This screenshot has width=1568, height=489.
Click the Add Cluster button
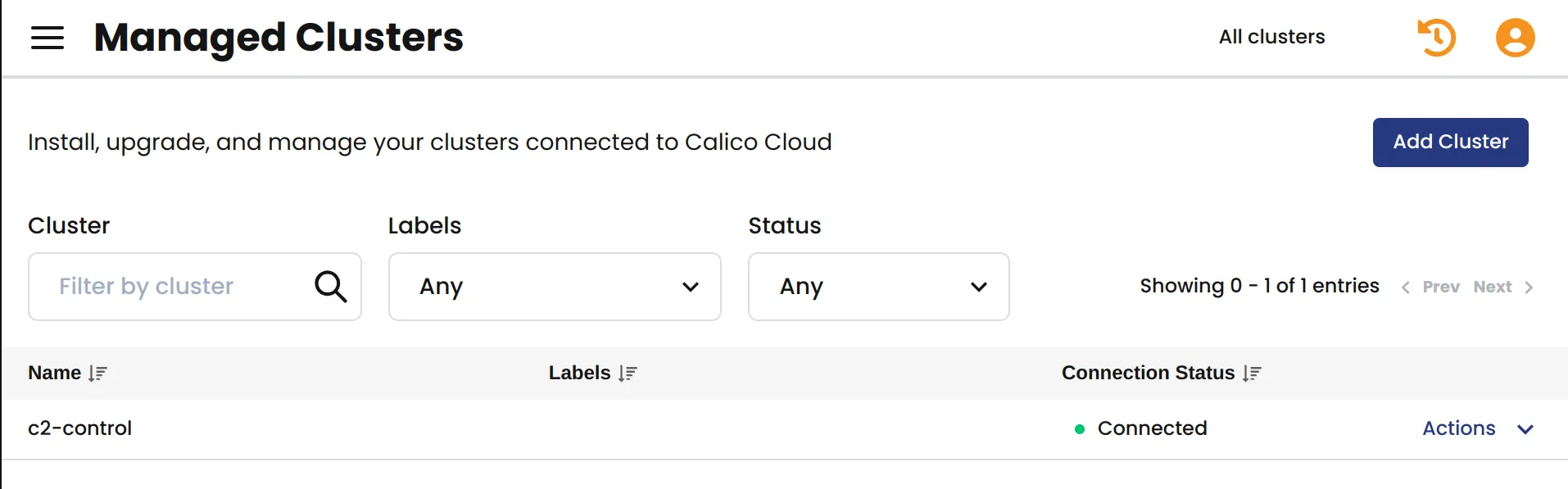1450,143
